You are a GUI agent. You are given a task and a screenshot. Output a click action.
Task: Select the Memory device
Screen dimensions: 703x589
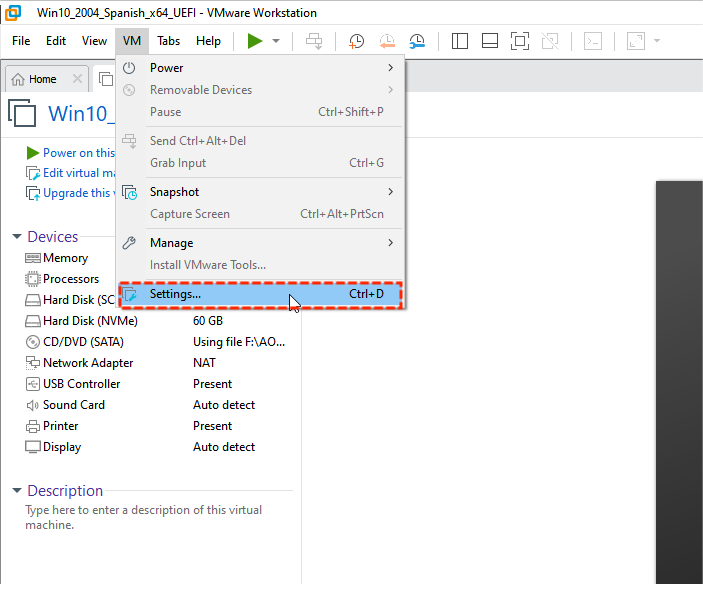tap(65, 258)
